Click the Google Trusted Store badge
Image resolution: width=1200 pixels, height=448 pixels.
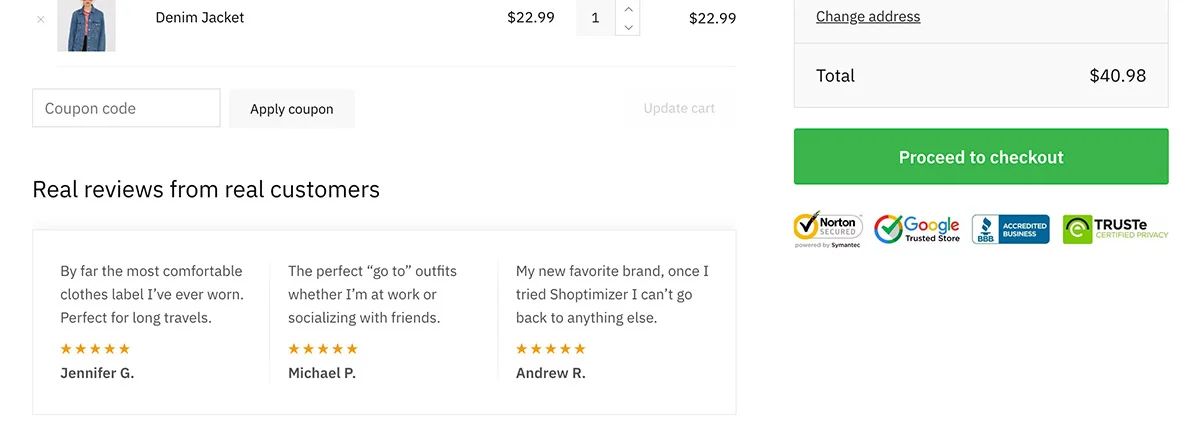(x=917, y=229)
